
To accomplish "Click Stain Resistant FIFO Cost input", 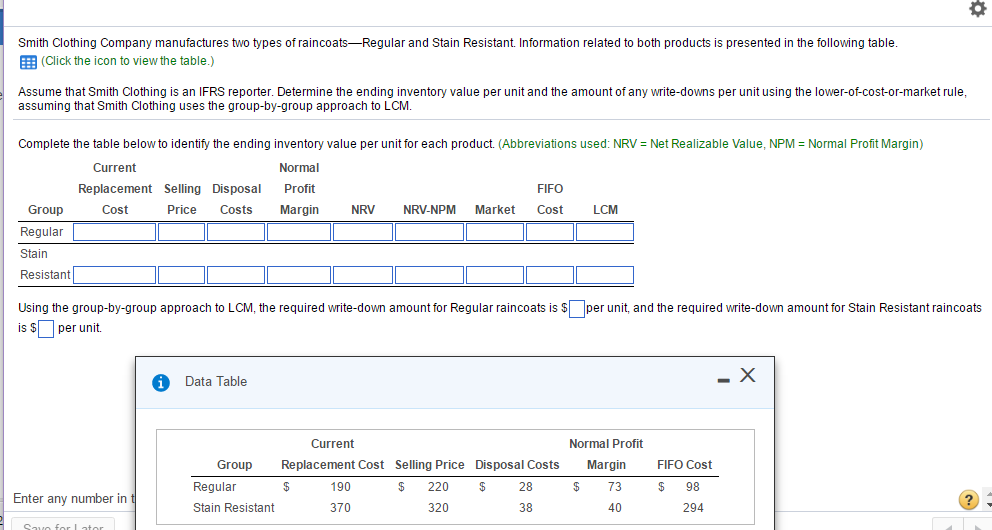I will [x=550, y=274].
